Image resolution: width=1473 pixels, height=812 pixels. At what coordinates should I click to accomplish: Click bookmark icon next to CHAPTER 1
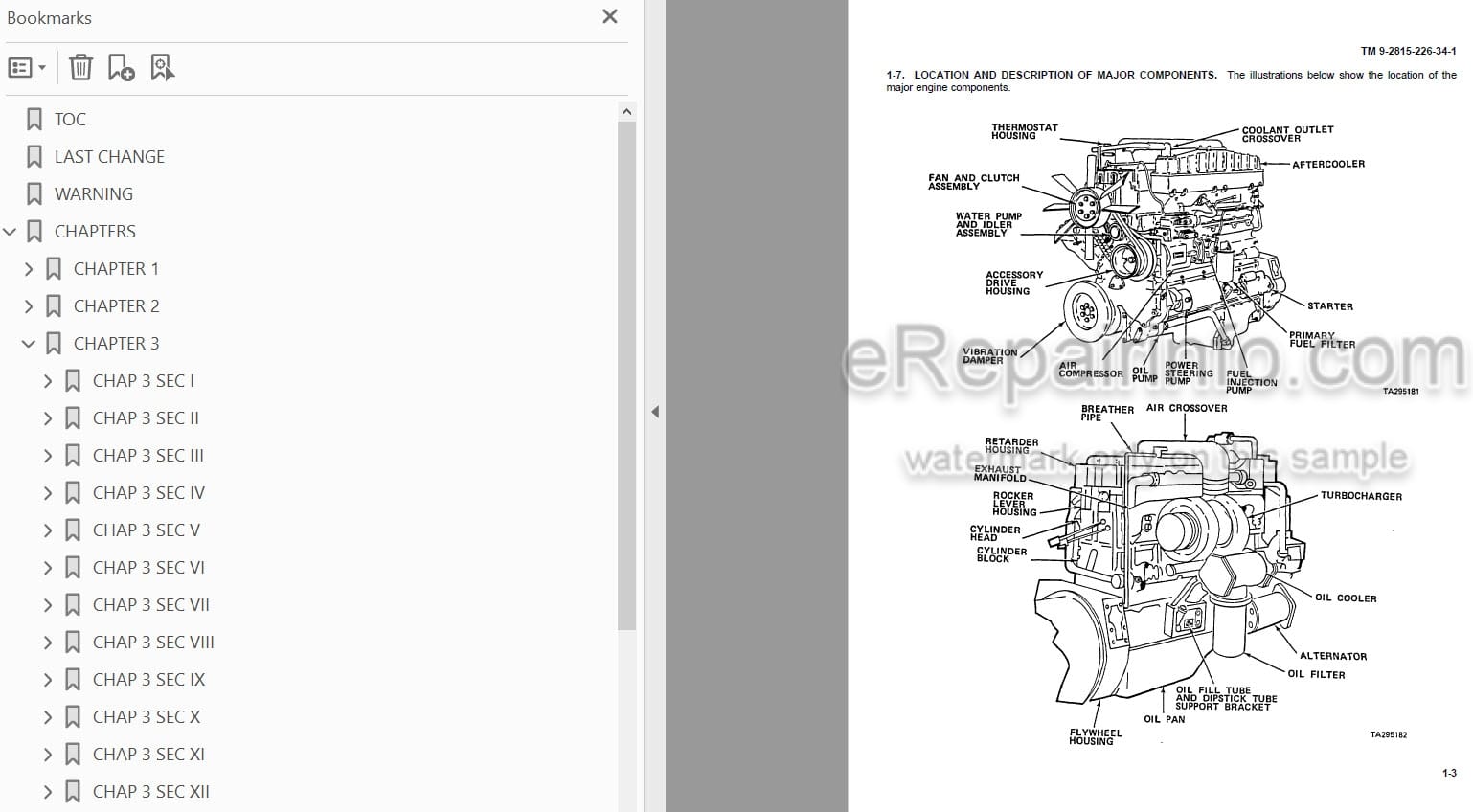(54, 269)
